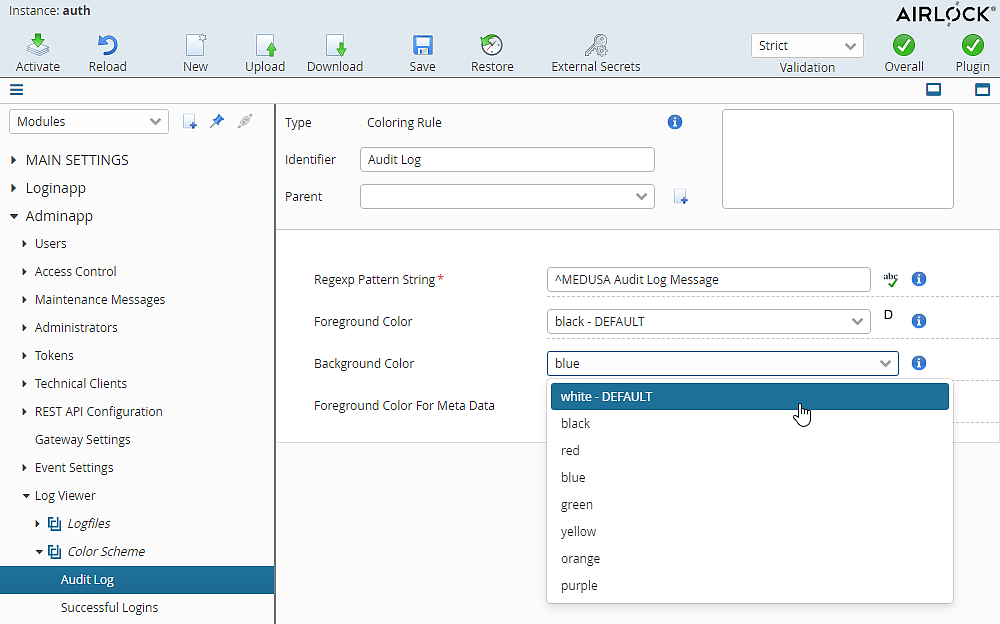Choose yellow from color list
Screen dimensions: 1000x624
(749, 531)
